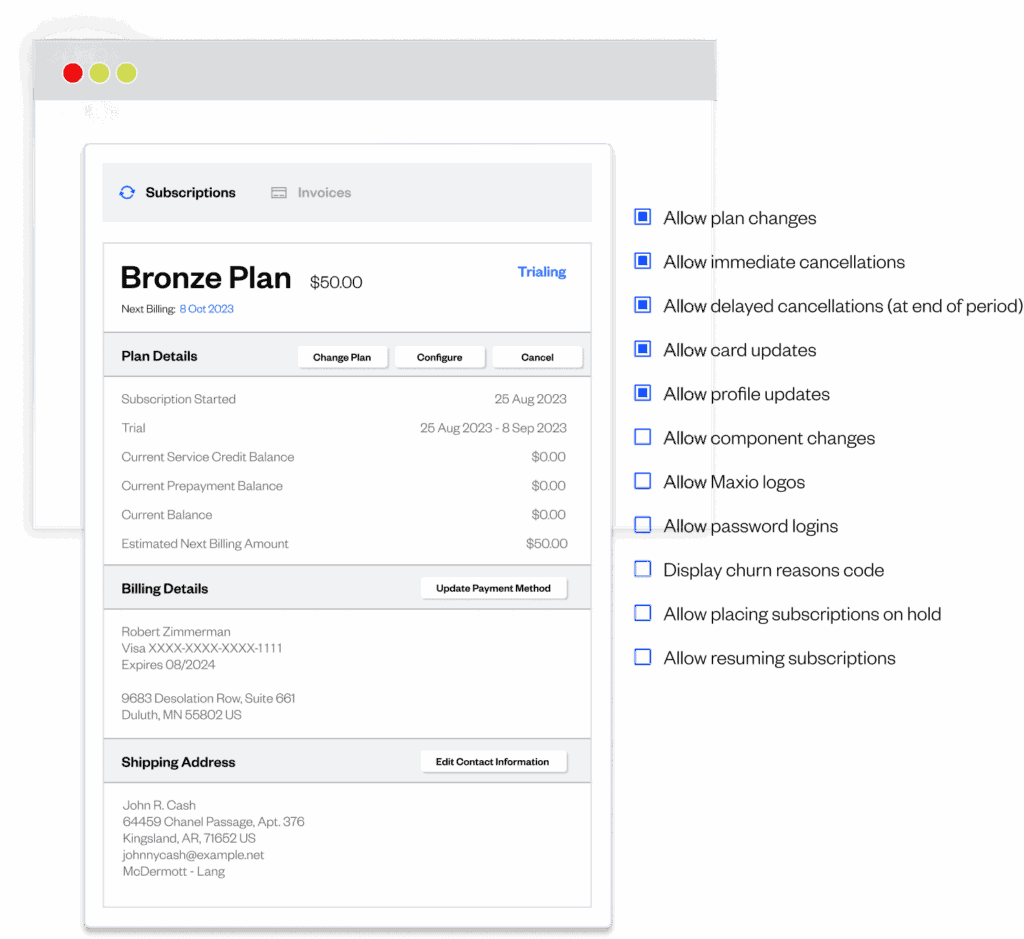
Task: Click 9683 Desolation Row, Suite 661 address
Action: click(208, 698)
